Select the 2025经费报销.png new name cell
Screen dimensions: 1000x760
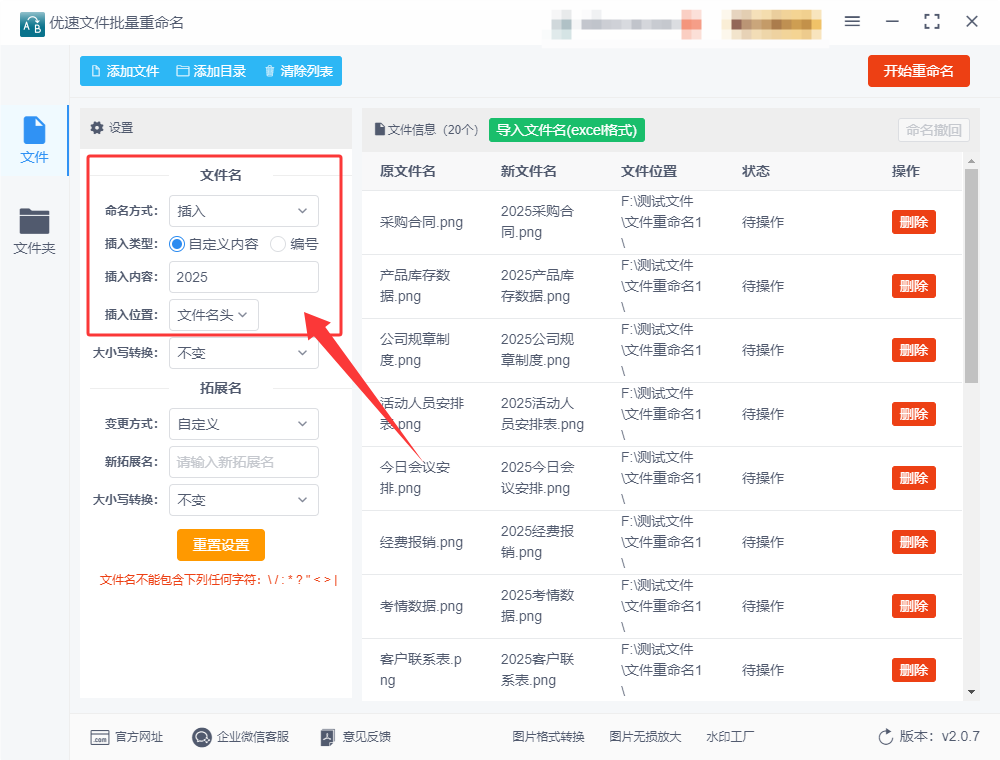click(537, 542)
